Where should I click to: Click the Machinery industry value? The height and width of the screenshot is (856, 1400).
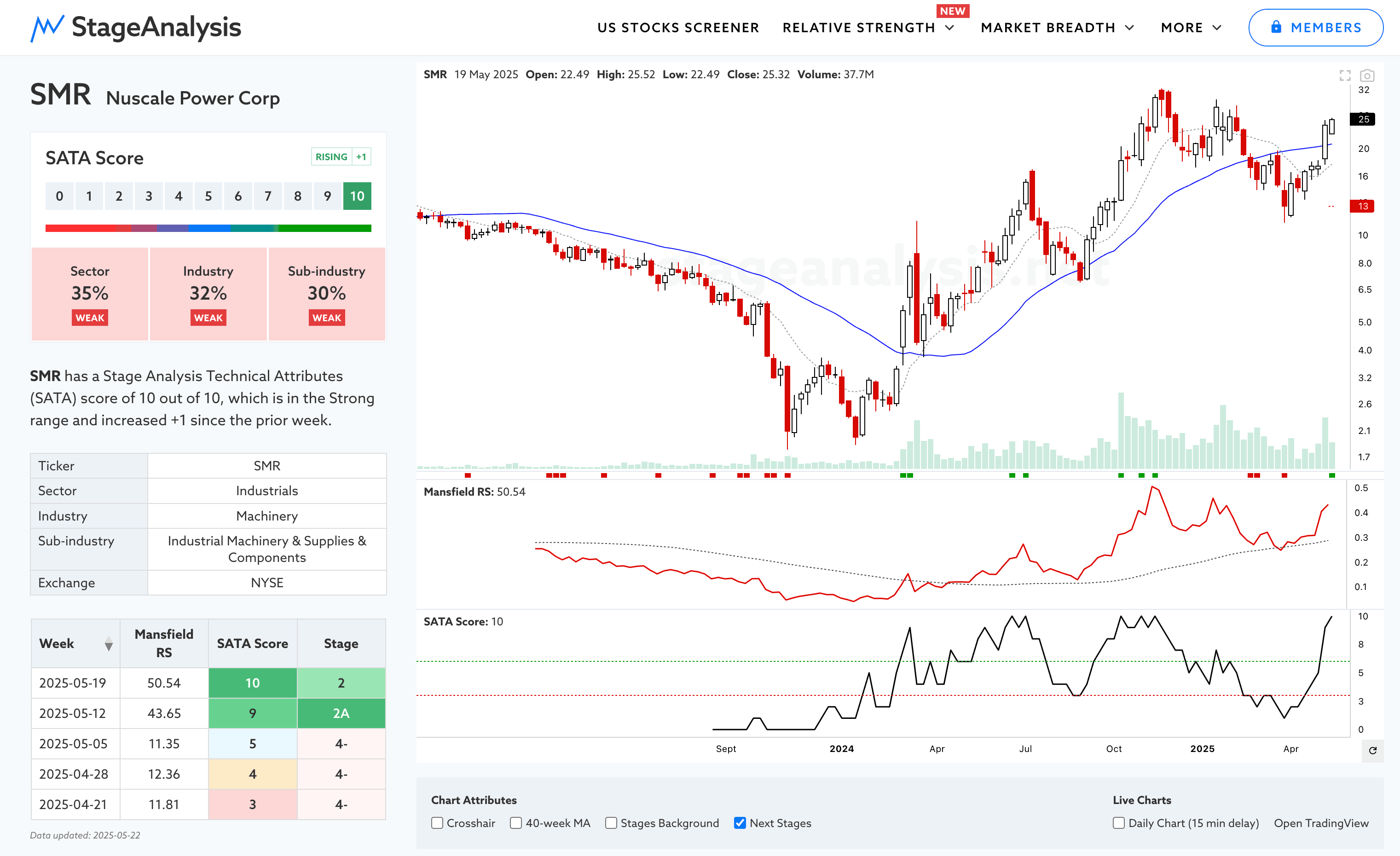(267, 516)
